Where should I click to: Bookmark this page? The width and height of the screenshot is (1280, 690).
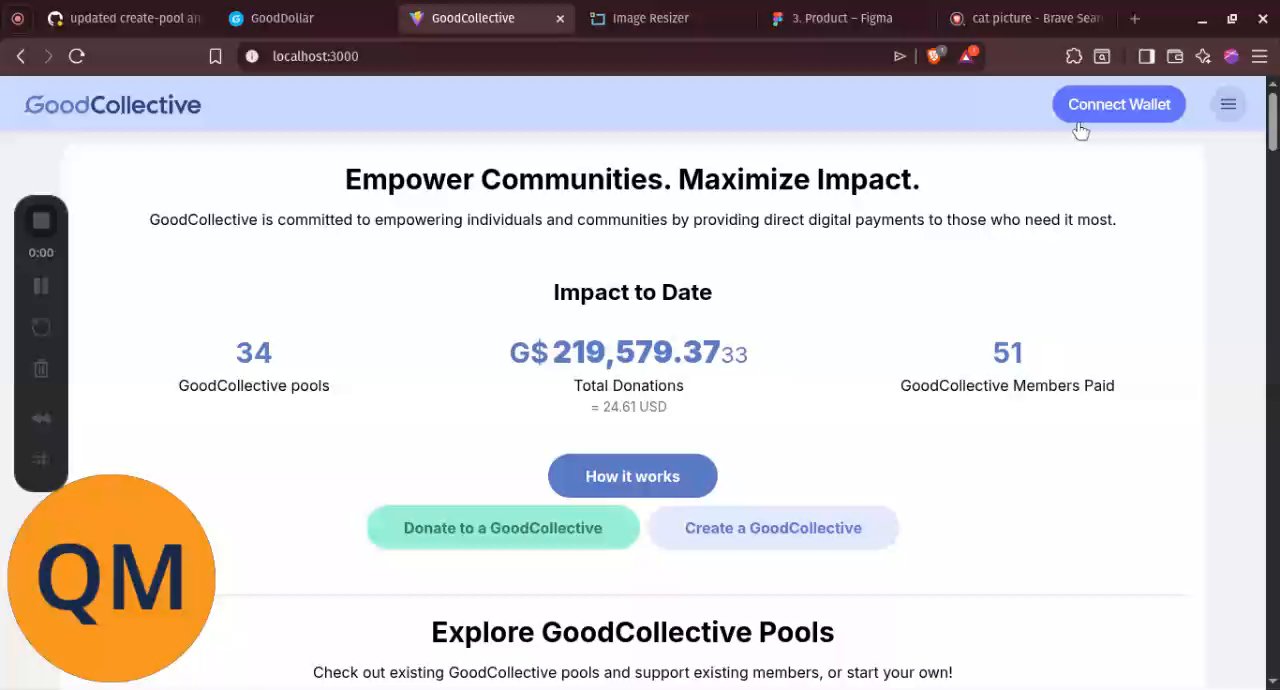pyautogui.click(x=215, y=56)
